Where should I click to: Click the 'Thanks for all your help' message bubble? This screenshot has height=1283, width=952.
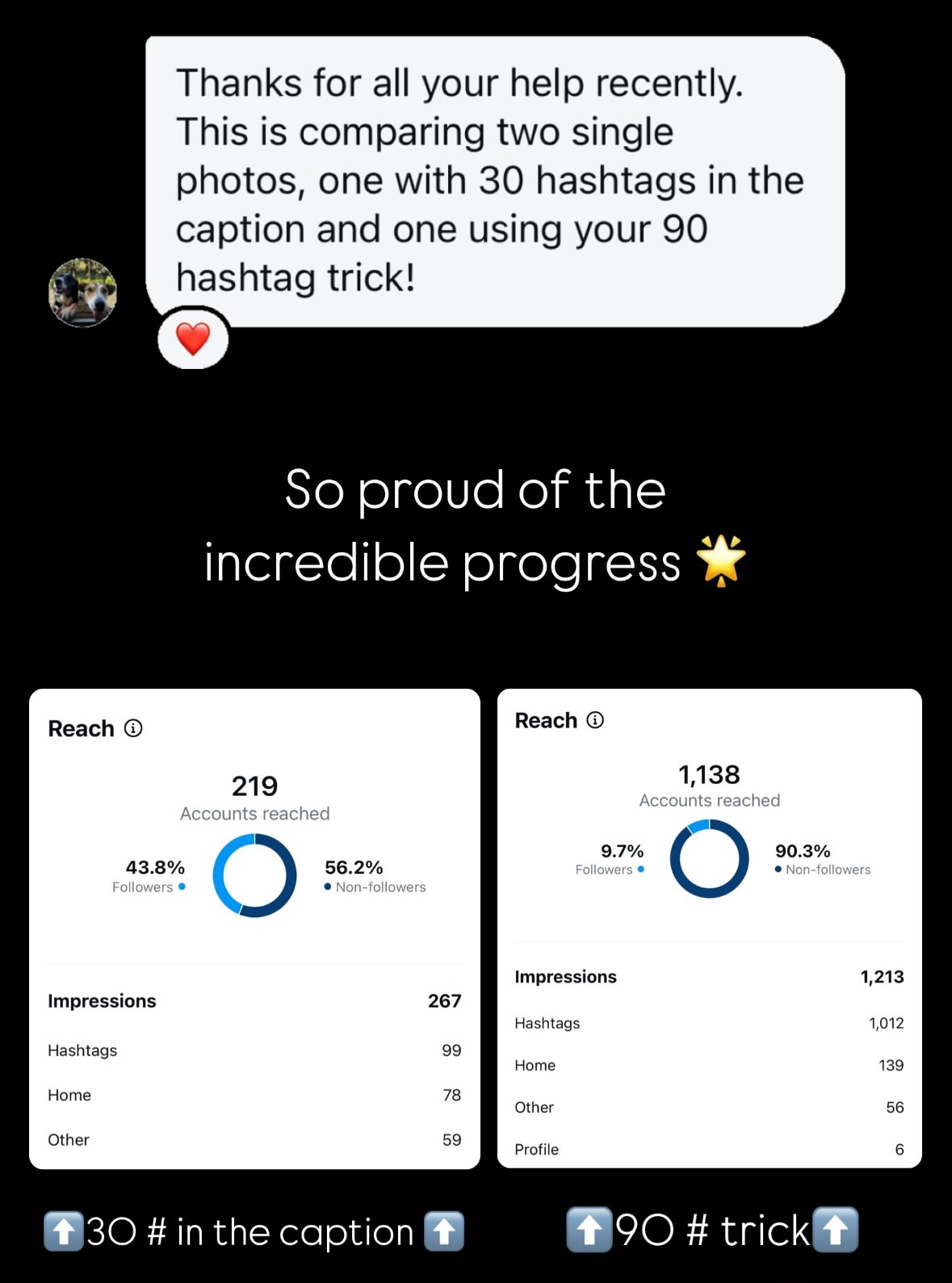coord(494,181)
